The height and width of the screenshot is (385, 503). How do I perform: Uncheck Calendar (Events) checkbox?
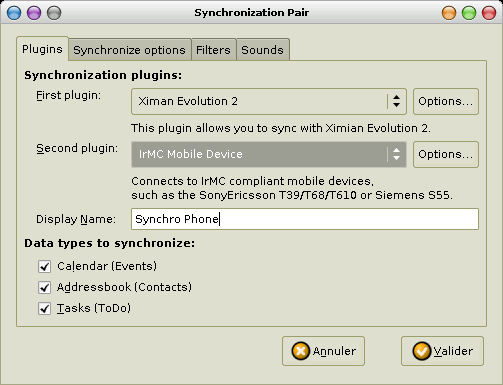44,267
